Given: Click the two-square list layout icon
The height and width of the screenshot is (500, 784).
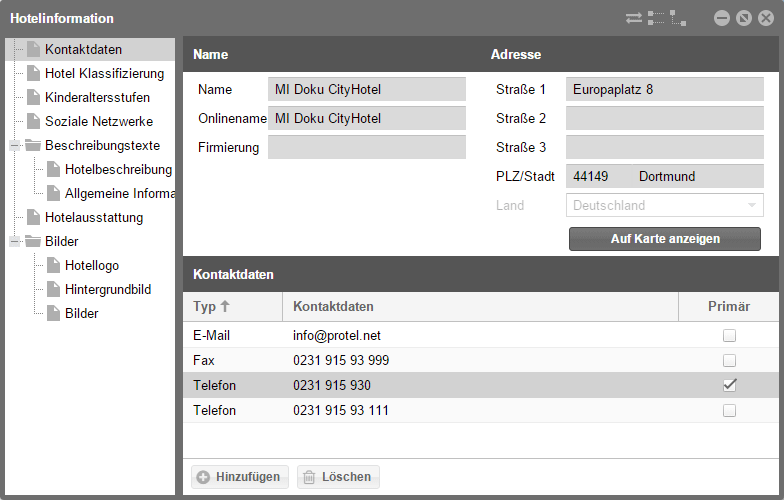Looking at the screenshot, I should (x=656, y=18).
